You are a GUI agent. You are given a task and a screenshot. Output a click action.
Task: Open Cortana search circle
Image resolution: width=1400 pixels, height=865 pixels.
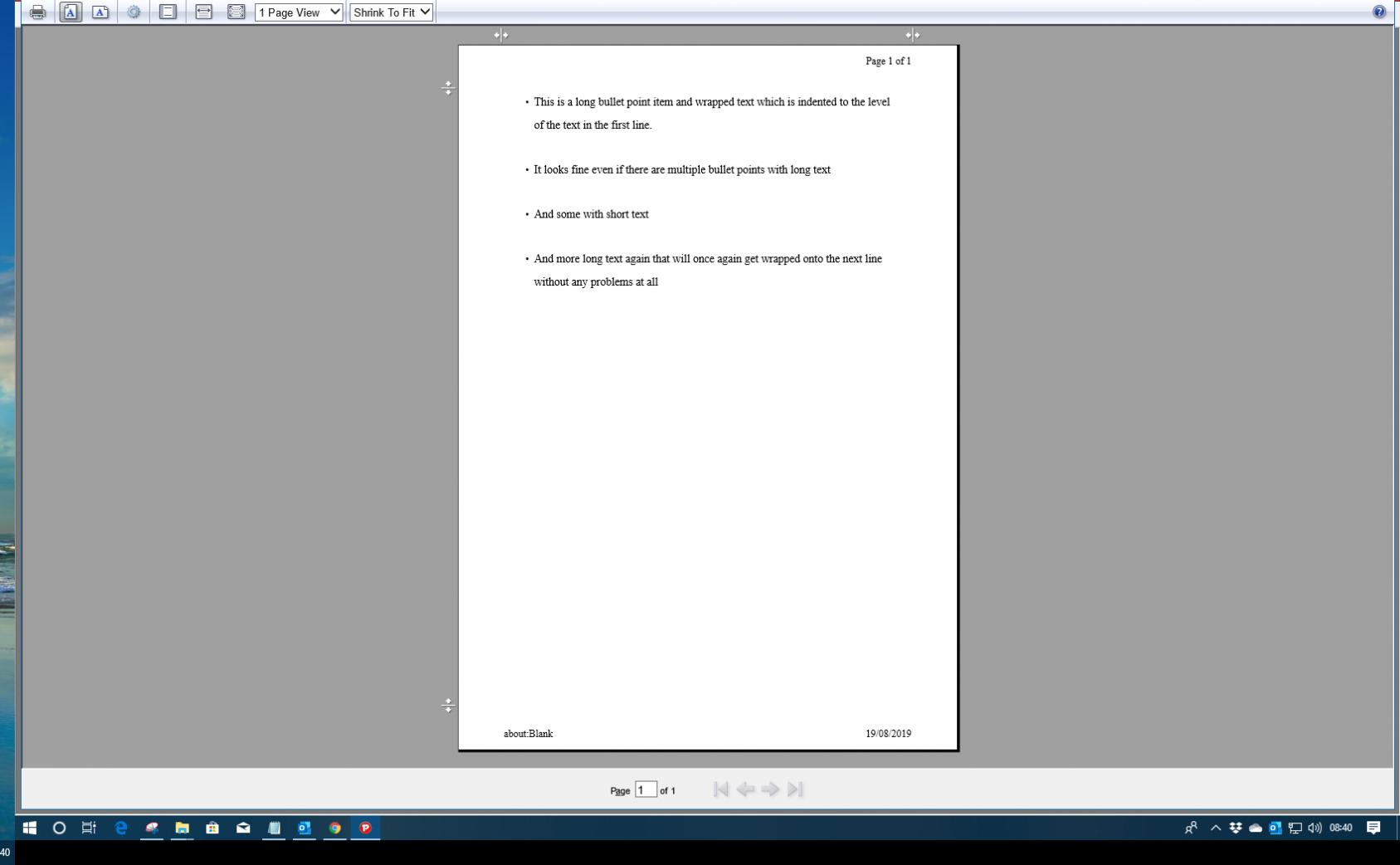tap(59, 828)
